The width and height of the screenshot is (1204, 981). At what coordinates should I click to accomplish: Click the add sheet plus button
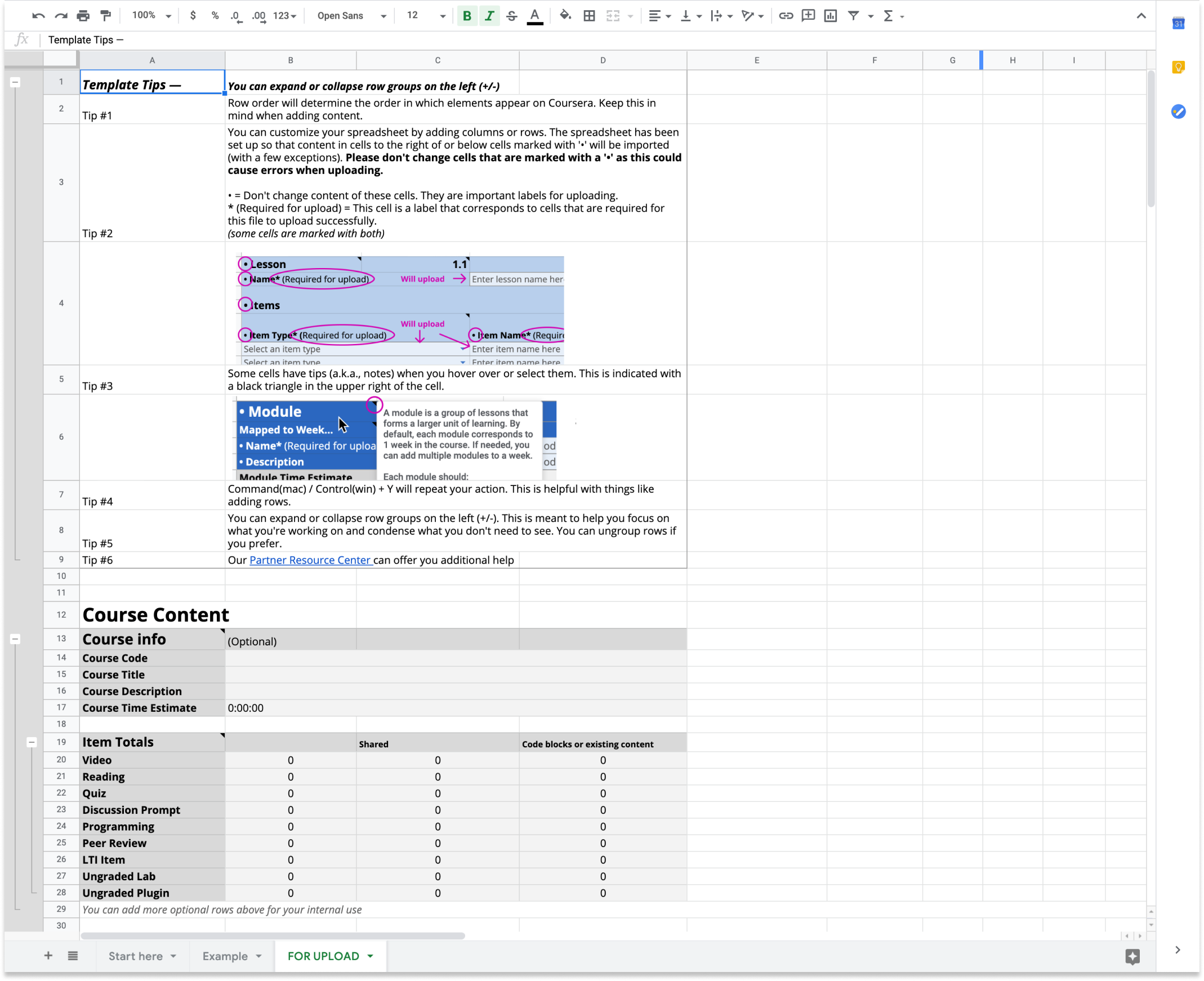48,956
